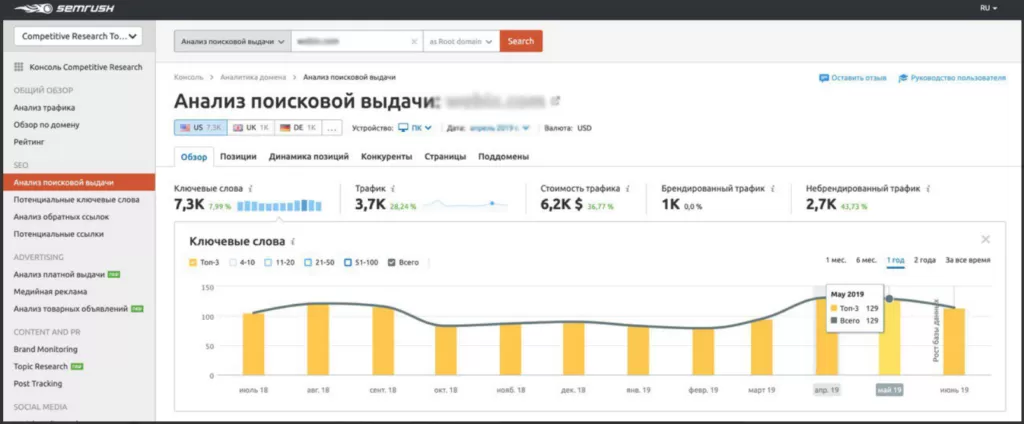Switch to the Конкуренты tab
The height and width of the screenshot is (424, 1024).
pos(386,157)
